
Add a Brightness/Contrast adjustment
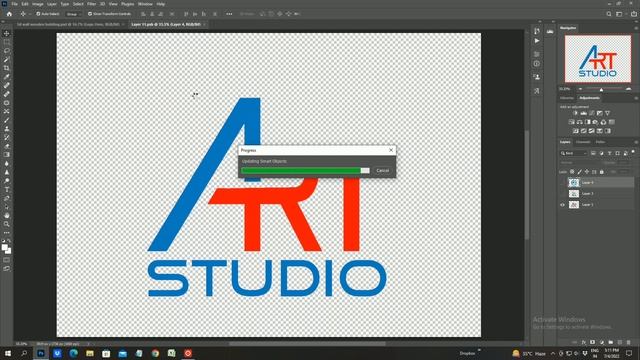576,113
